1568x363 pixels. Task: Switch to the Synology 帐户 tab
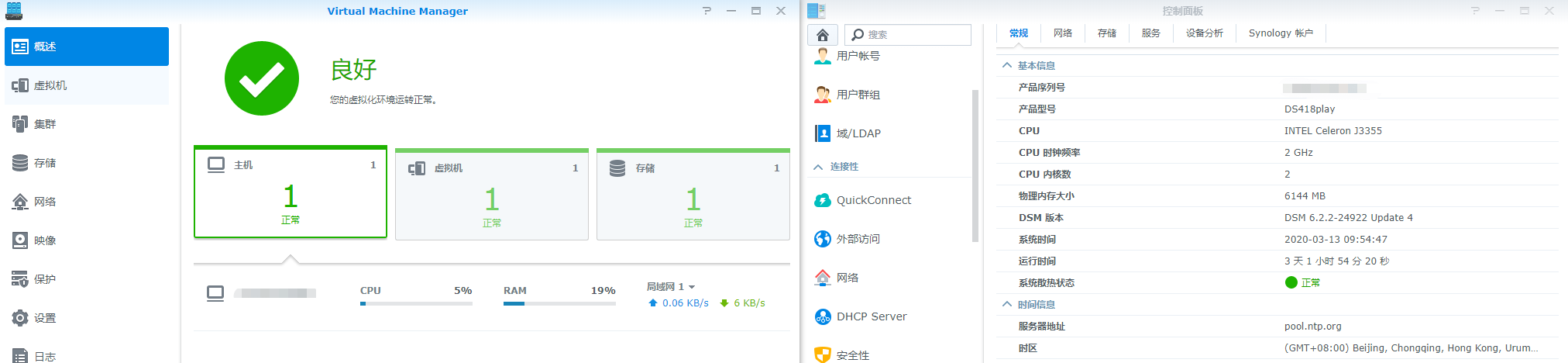[x=1281, y=33]
